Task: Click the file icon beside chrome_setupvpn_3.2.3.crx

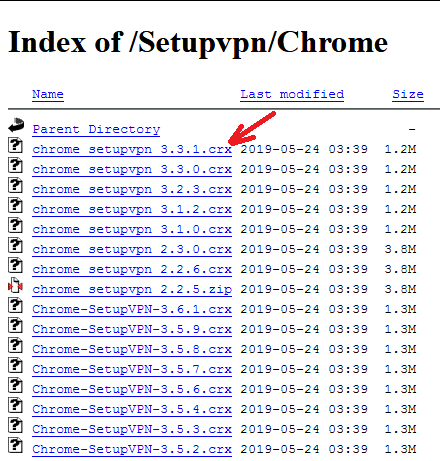Action: click(15, 186)
